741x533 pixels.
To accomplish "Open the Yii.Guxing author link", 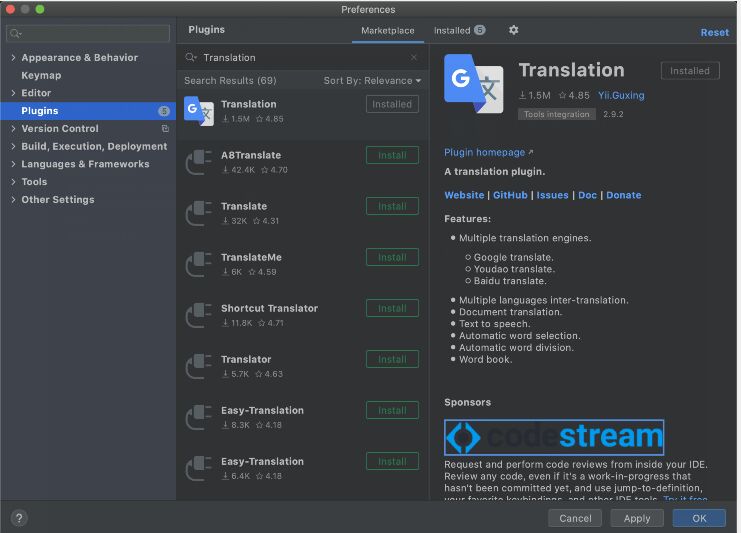I will click(x=621, y=95).
